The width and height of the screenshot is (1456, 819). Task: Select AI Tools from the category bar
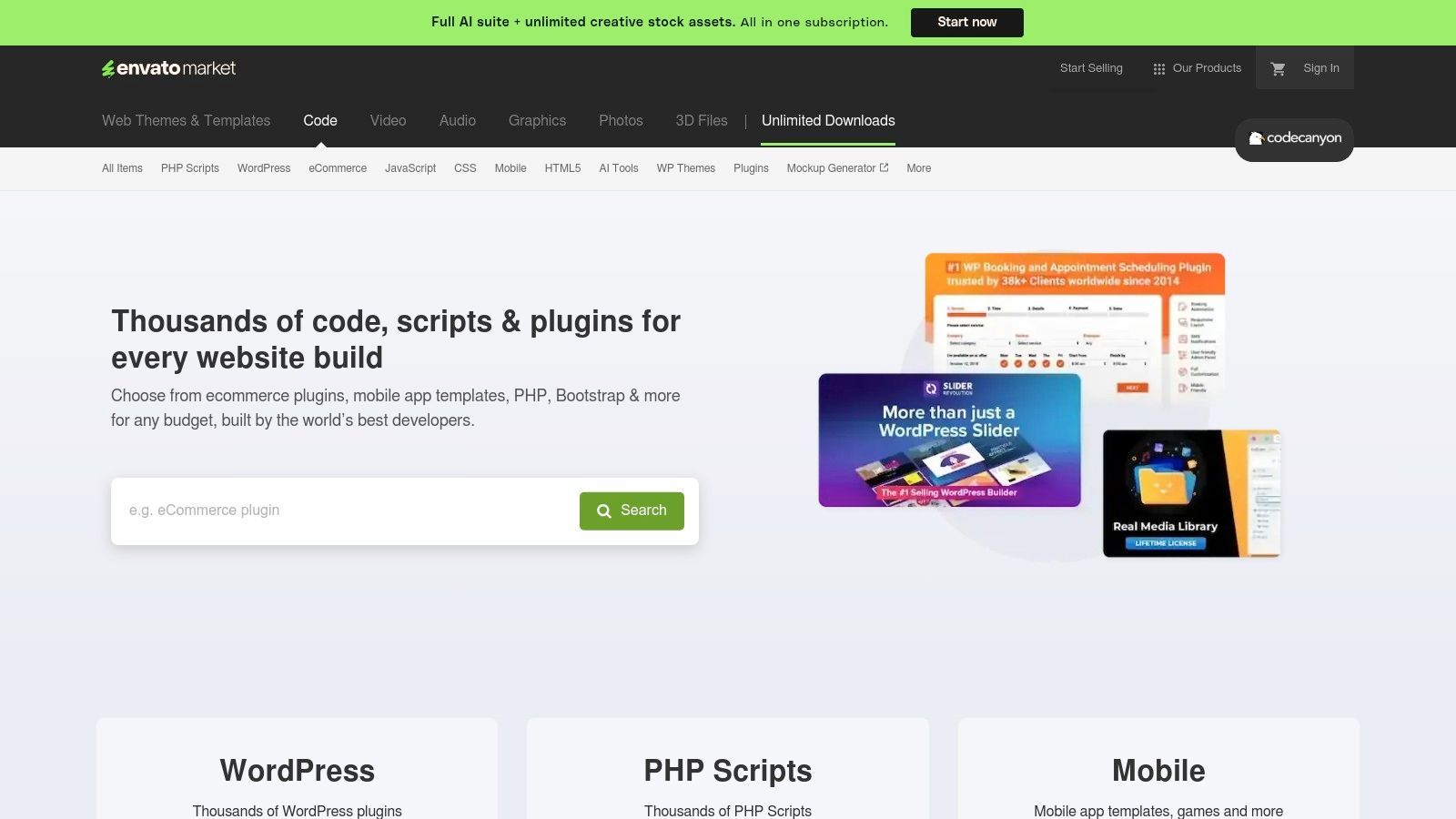(619, 168)
